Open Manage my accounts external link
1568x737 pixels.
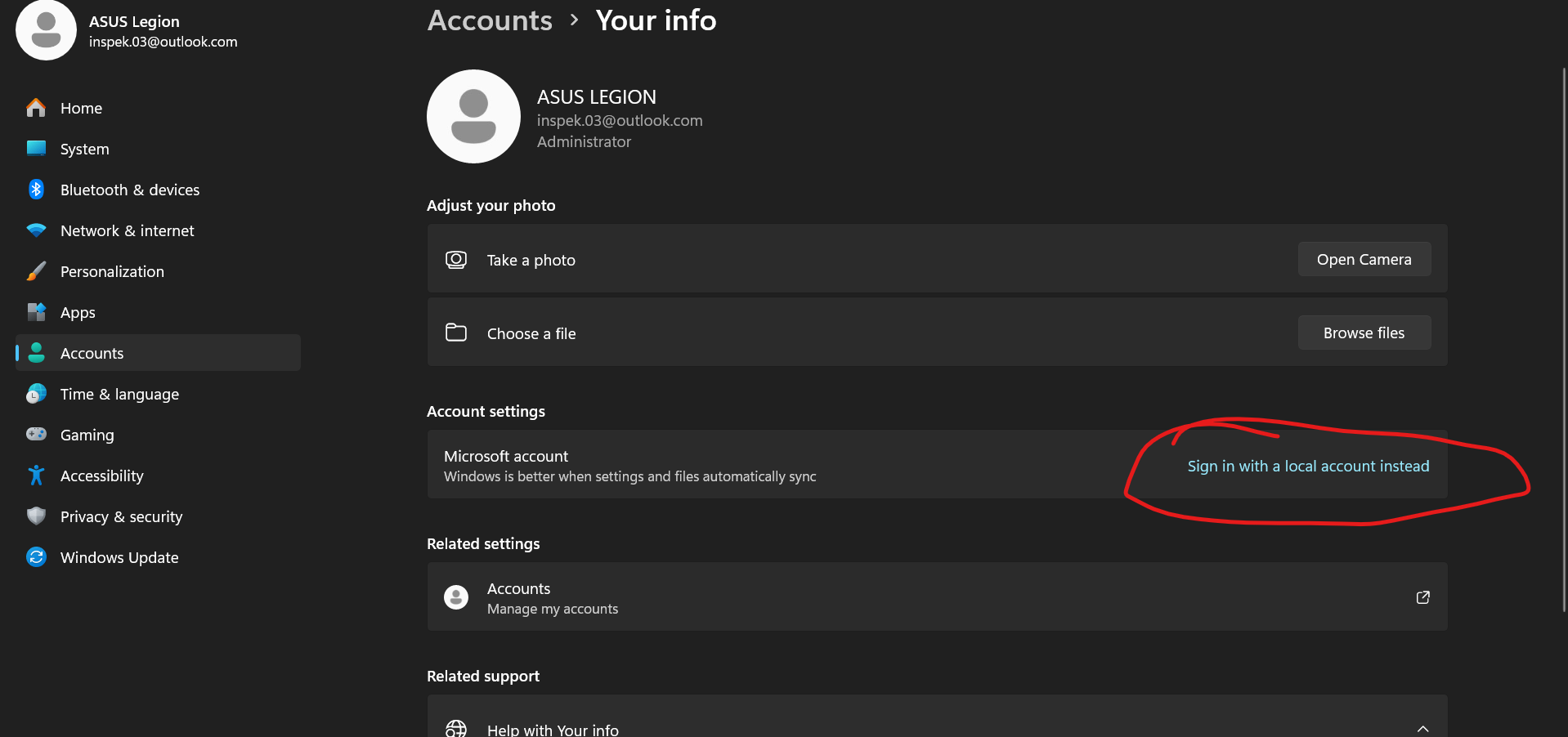tap(1422, 597)
